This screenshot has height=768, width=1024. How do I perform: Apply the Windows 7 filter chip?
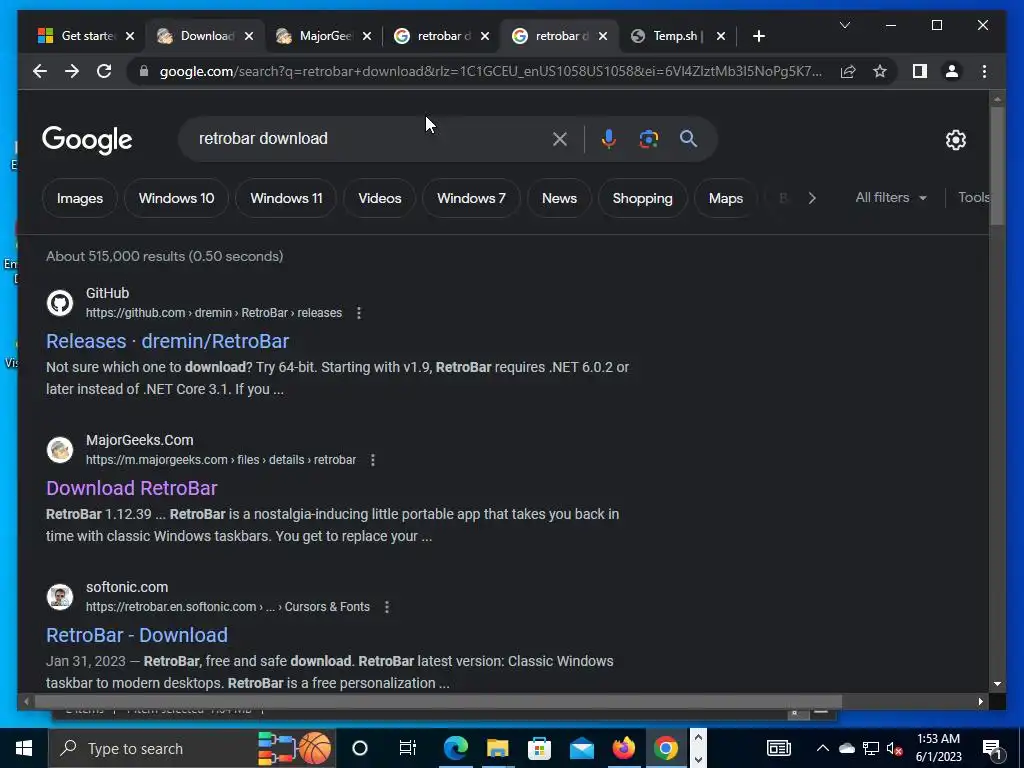click(x=471, y=198)
